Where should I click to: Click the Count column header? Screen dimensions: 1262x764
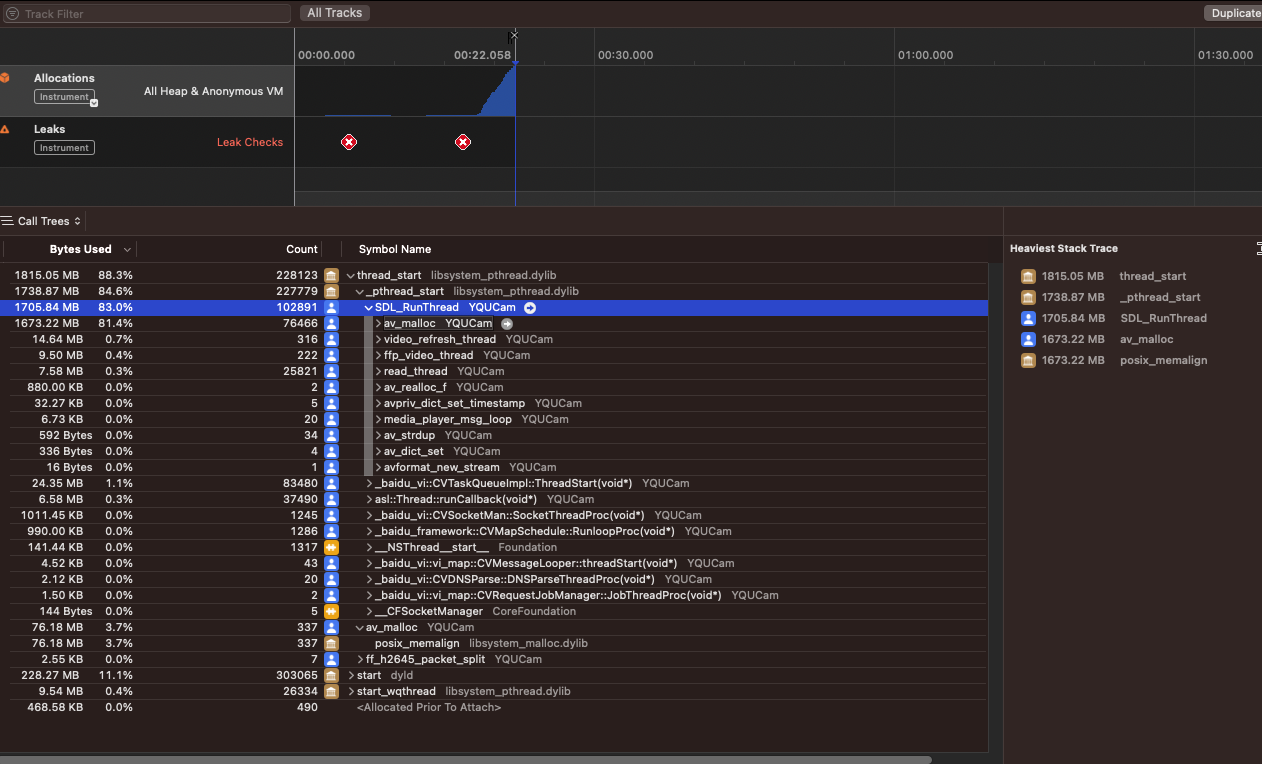(301, 249)
